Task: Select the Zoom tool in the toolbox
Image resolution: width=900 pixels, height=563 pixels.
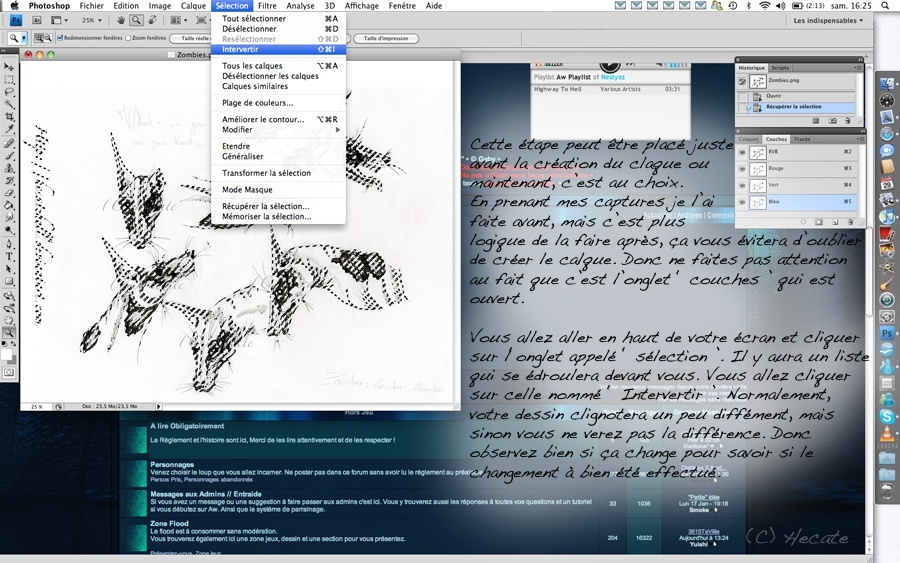Action: (9, 333)
